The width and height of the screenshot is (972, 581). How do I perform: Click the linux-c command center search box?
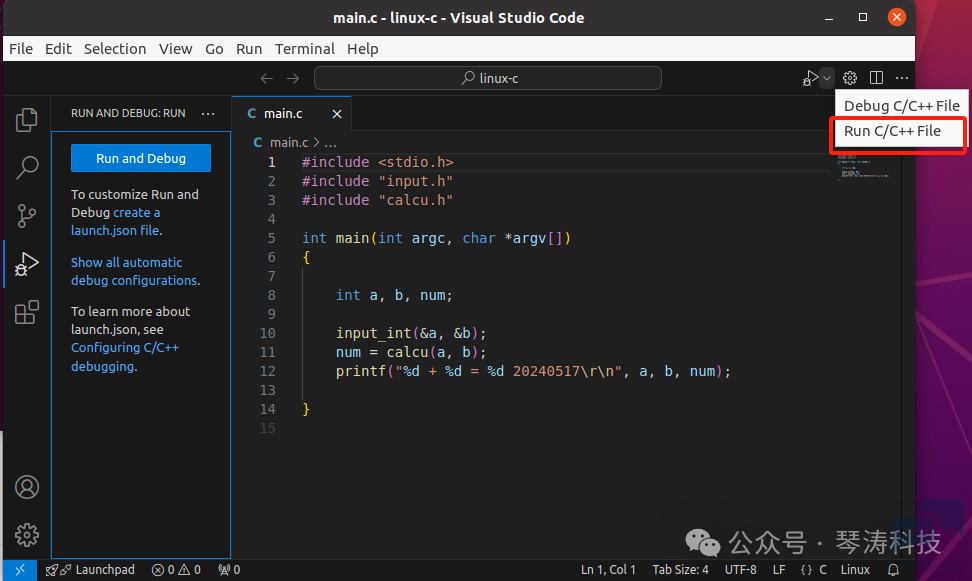(488, 78)
